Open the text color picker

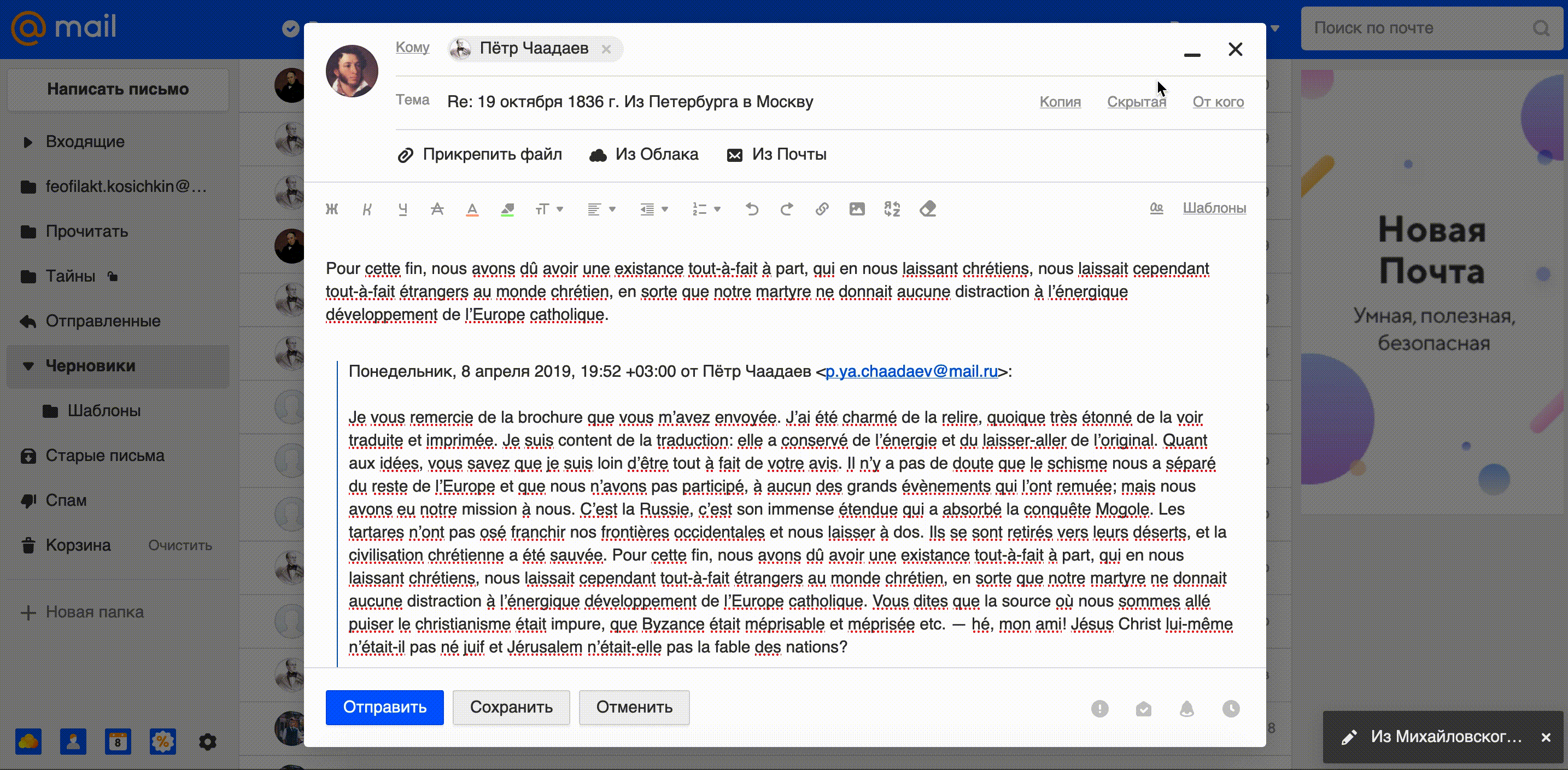pos(472,209)
